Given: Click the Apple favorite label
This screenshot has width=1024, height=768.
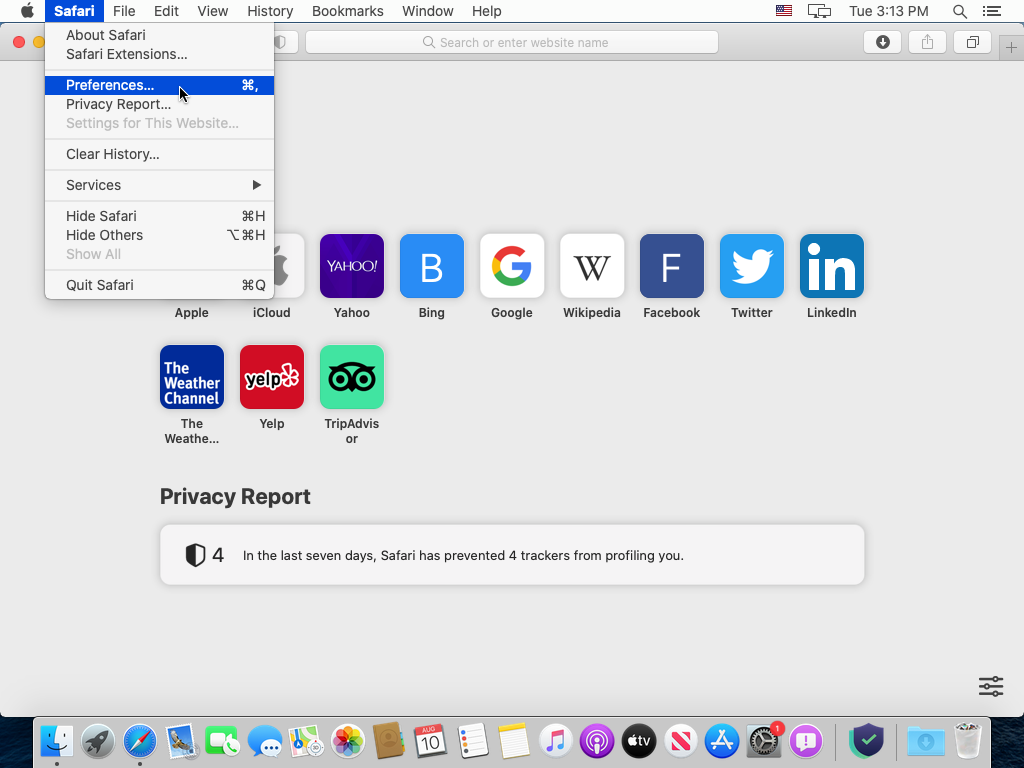Looking at the screenshot, I should tap(191, 313).
